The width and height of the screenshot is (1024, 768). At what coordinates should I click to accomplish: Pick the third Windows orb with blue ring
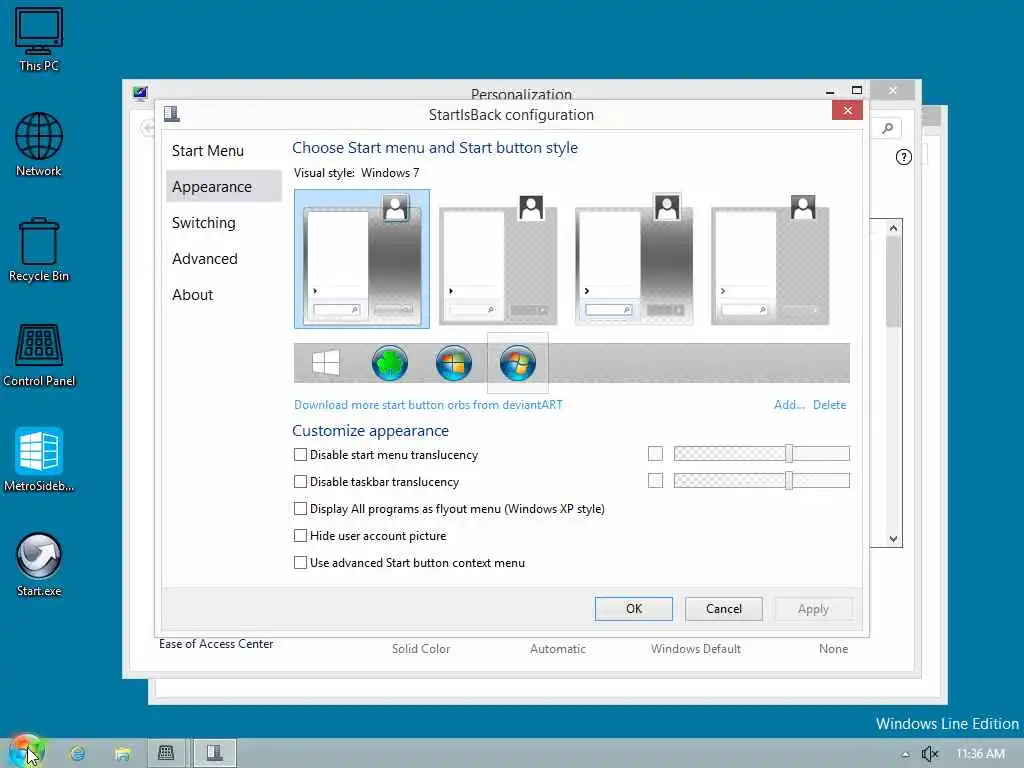tap(454, 363)
